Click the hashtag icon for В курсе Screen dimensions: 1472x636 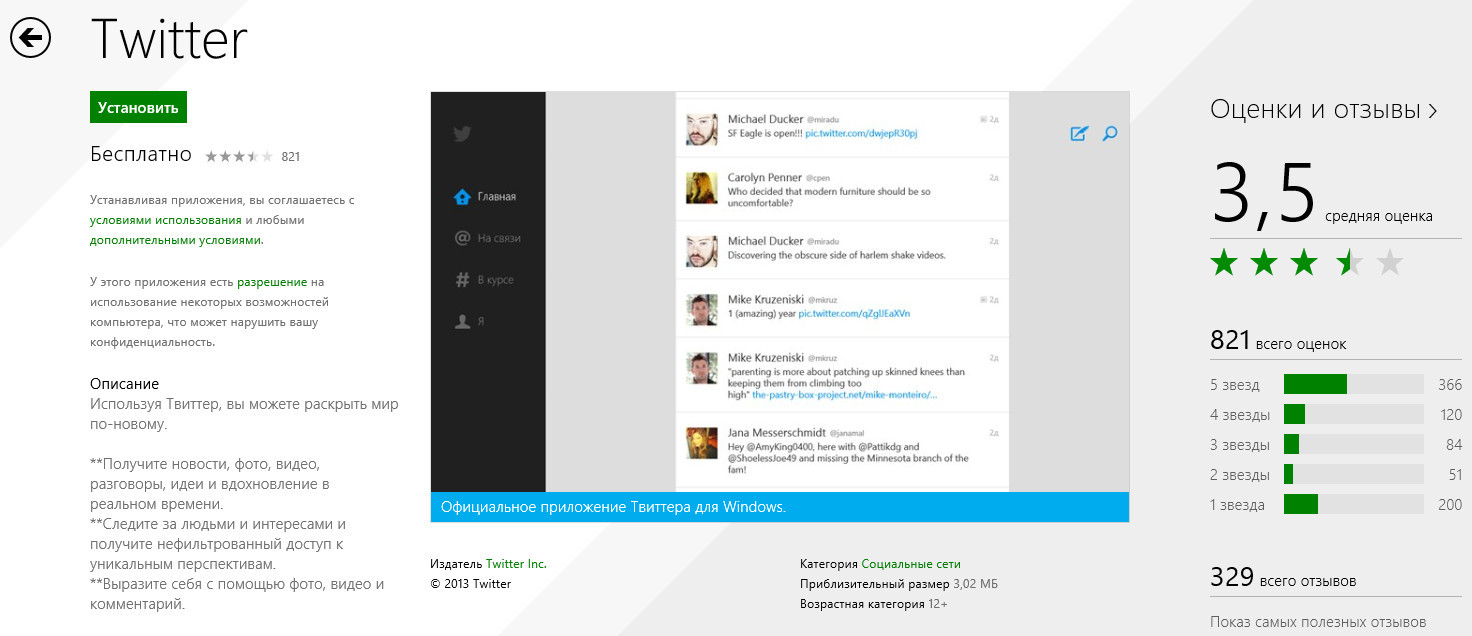coord(462,280)
